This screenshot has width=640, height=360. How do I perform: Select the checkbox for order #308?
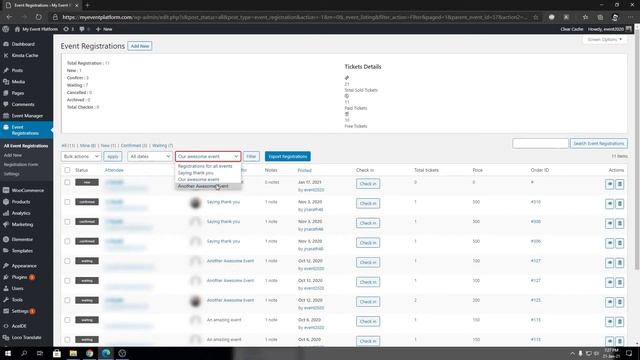(x=67, y=222)
